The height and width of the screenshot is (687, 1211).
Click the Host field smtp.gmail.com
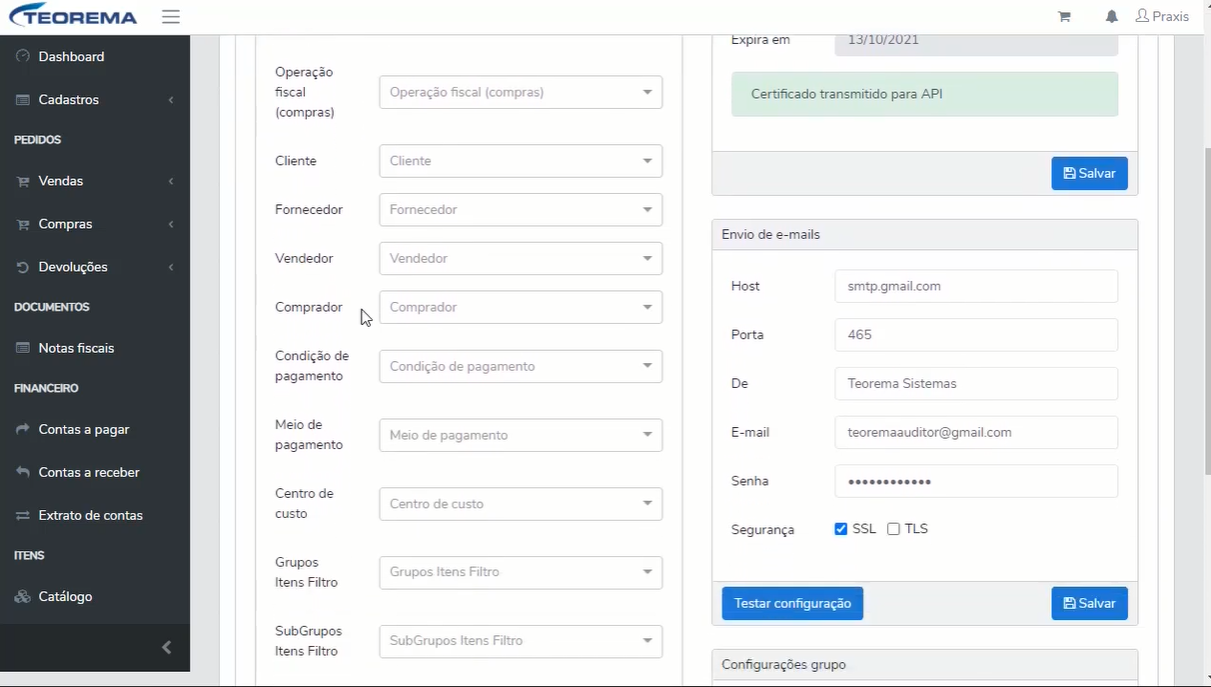click(x=976, y=286)
